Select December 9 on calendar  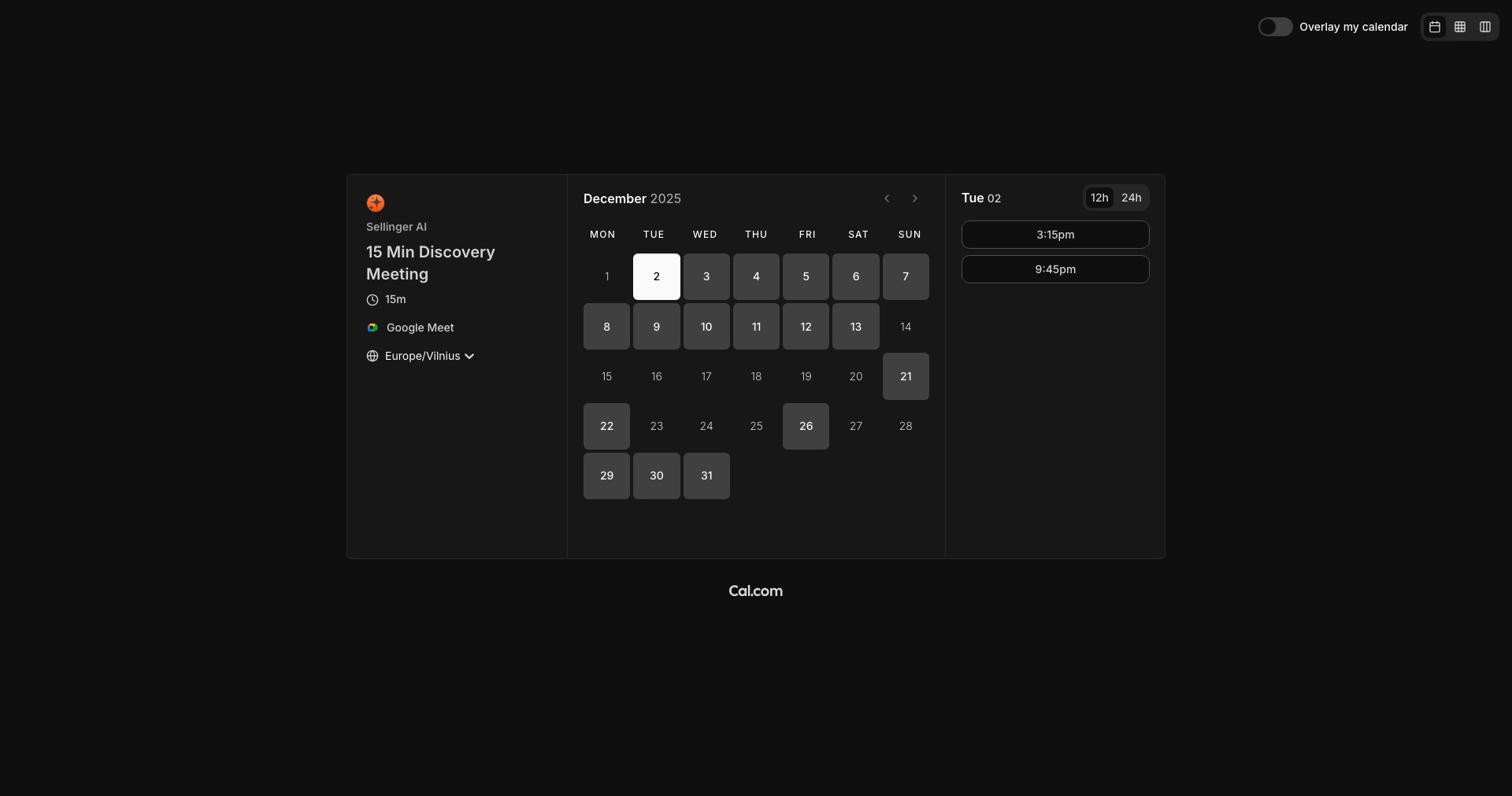(657, 327)
